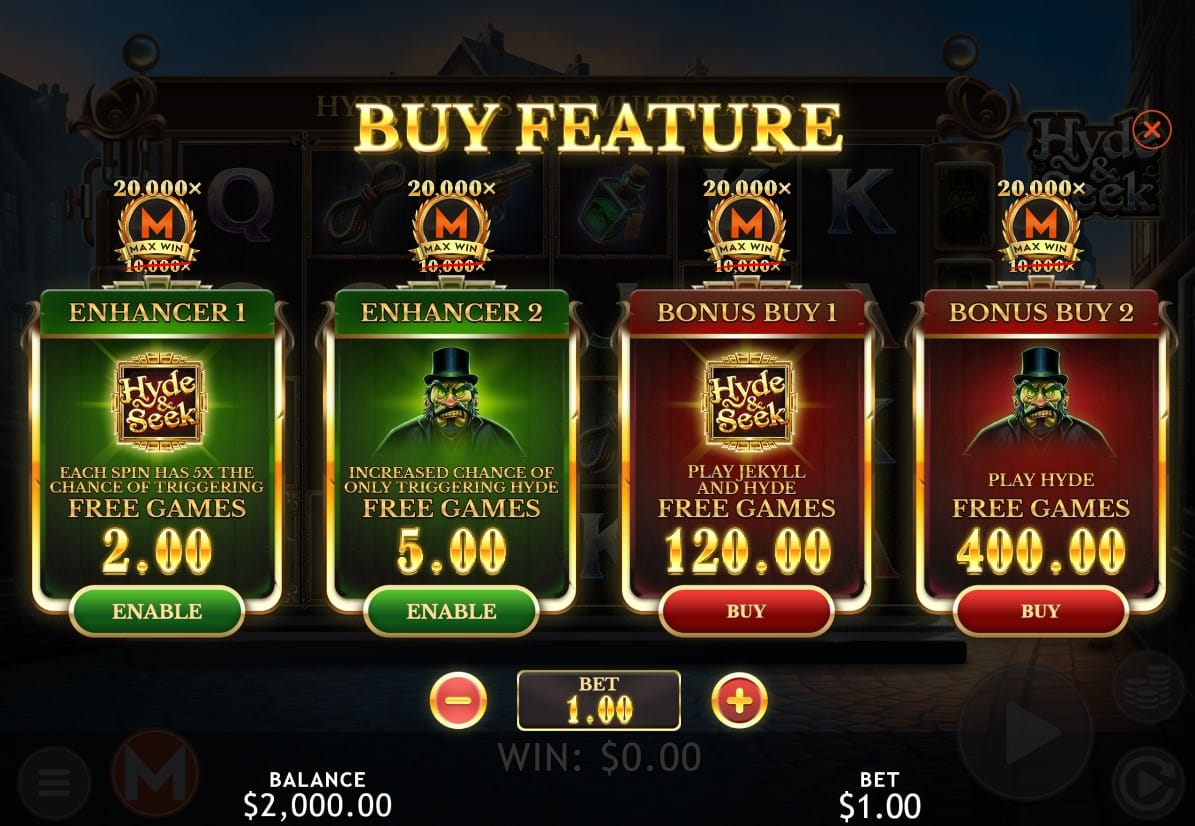Buy Bonus Buy 2 free games
The height and width of the screenshot is (826, 1195).
pyautogui.click(x=1040, y=611)
